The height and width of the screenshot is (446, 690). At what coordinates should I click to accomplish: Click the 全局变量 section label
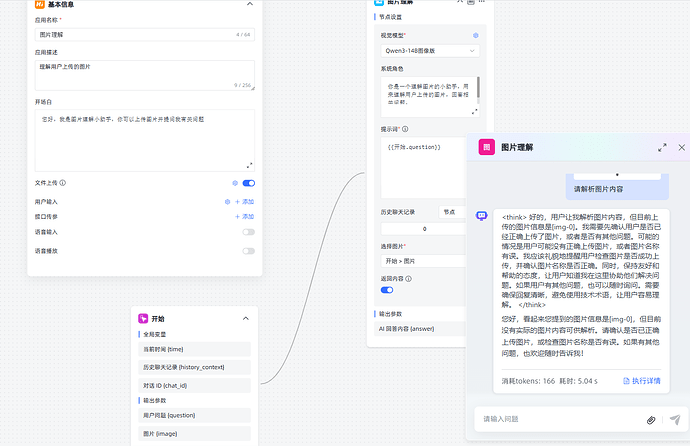[x=154, y=334]
